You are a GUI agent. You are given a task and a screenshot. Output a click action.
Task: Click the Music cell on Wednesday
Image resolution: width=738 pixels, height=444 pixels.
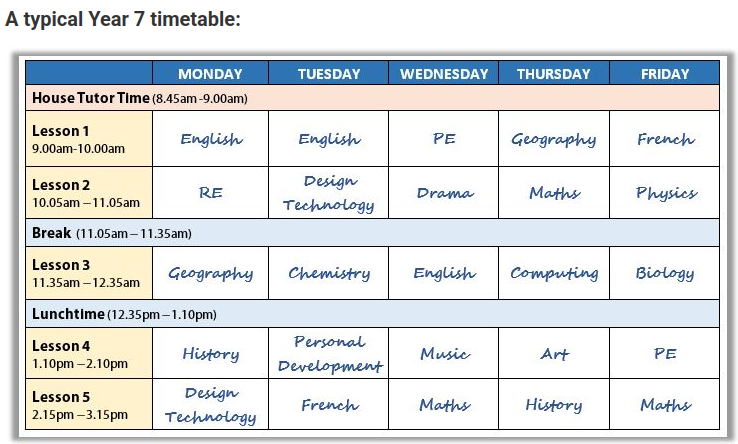tap(444, 354)
